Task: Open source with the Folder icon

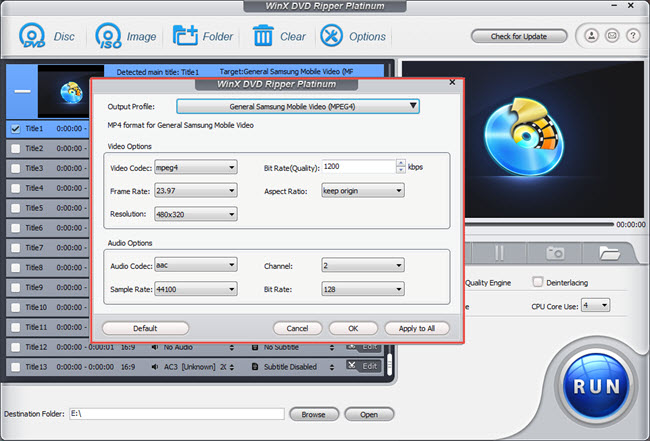Action: (185, 36)
